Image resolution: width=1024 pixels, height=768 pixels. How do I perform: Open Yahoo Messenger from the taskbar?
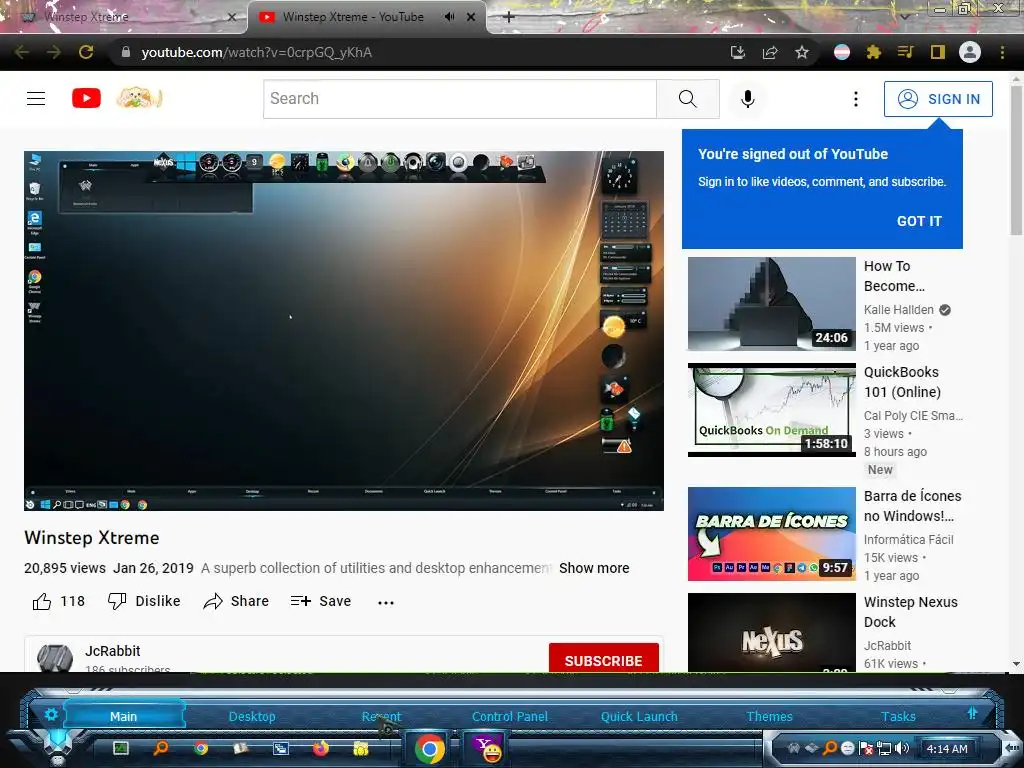[x=485, y=748]
